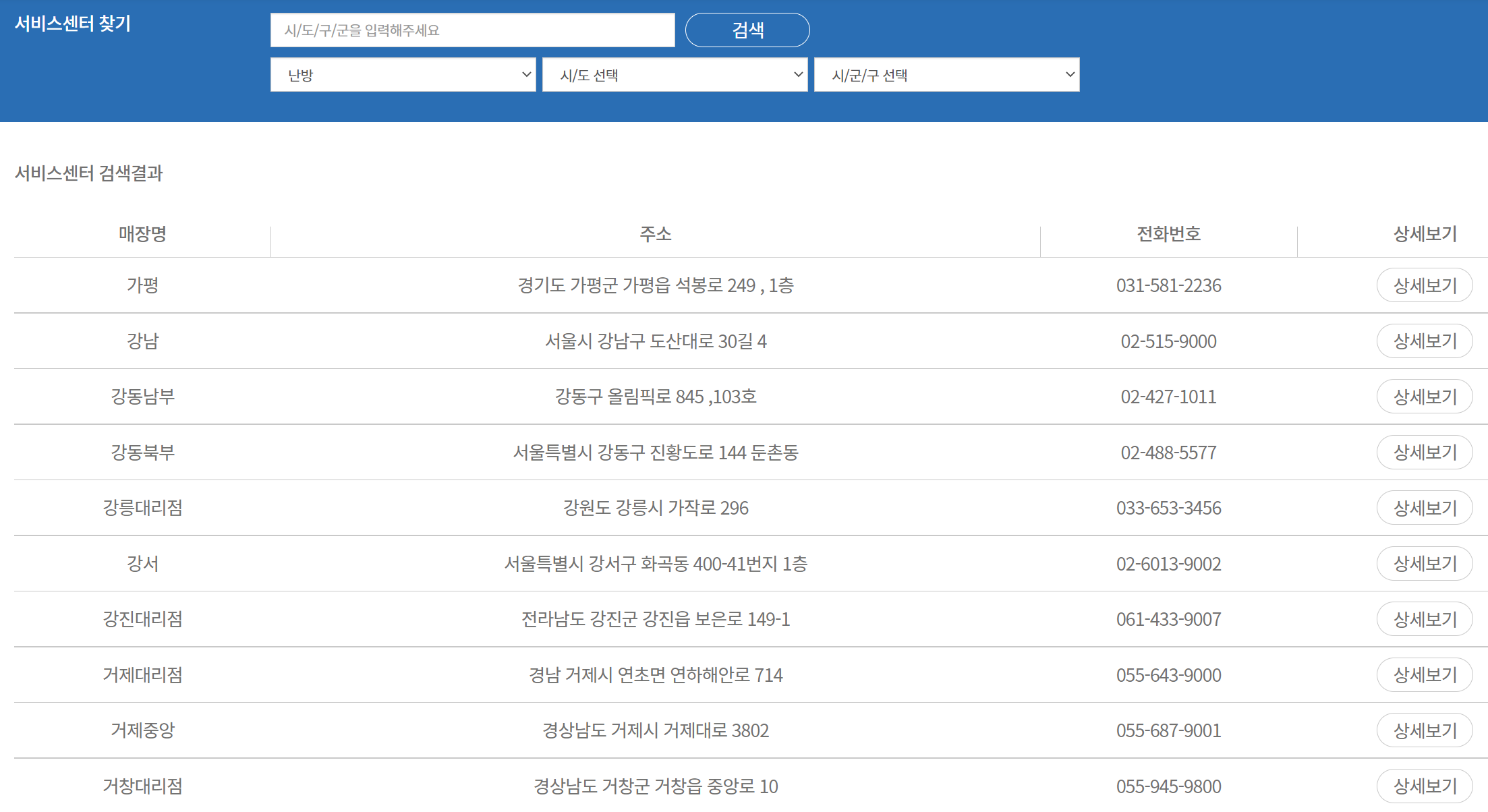Click 상세보기 for 거제중앙

tap(1424, 730)
